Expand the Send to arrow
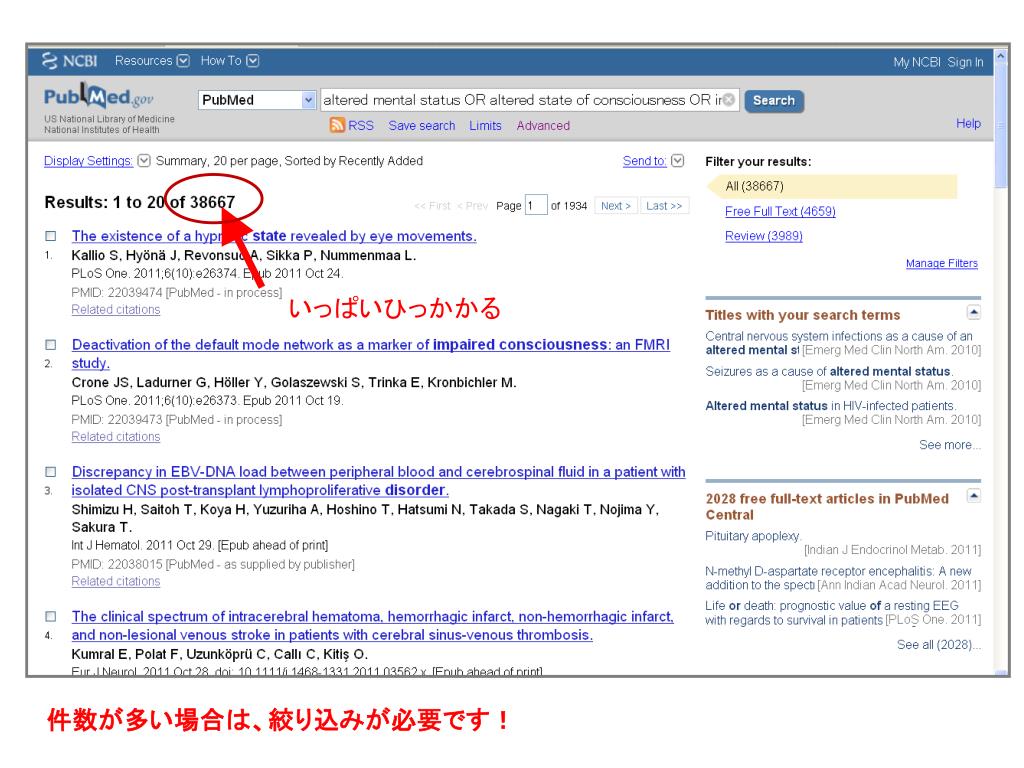The width and height of the screenshot is (1024, 768). click(x=678, y=161)
